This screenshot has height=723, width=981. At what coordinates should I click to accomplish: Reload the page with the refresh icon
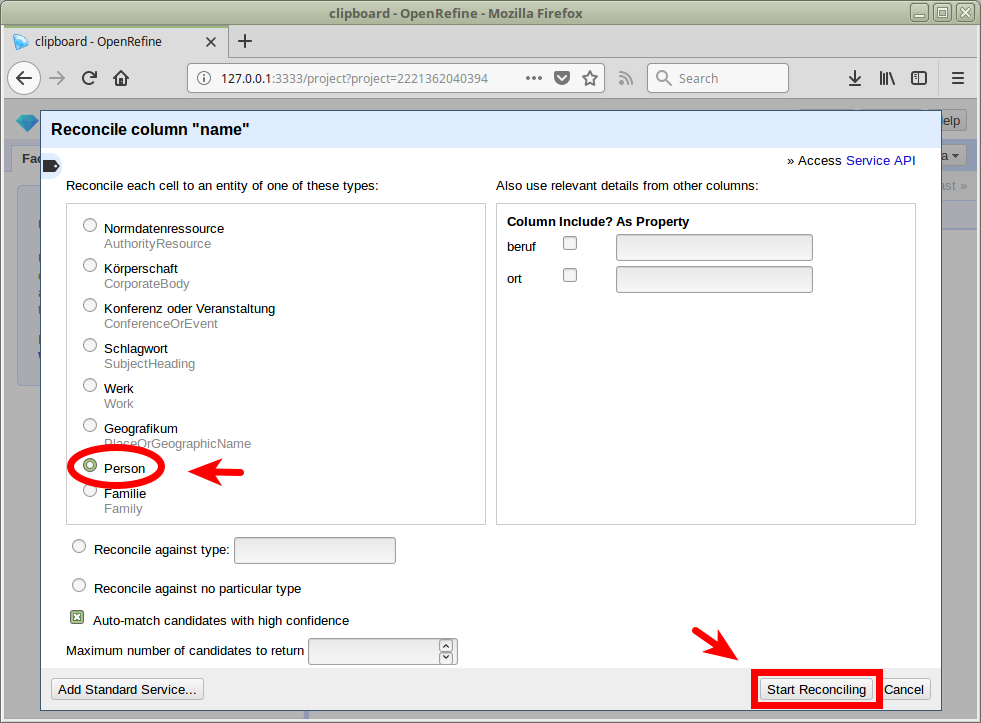click(x=89, y=78)
